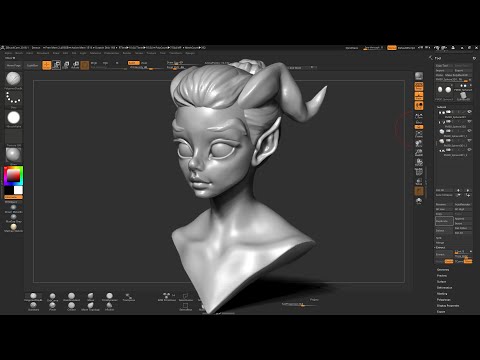Click the Export button in Tool palette
This screenshot has width=480, height=360.
(x=463, y=71)
